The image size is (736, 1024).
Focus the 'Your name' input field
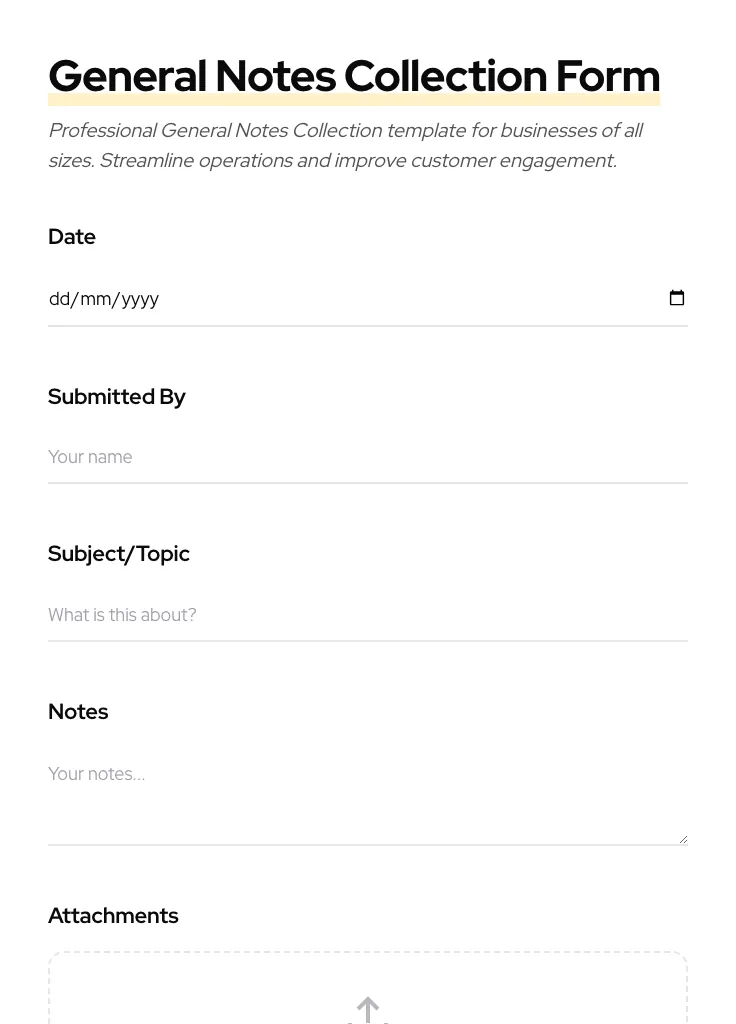pyautogui.click(x=300, y=457)
